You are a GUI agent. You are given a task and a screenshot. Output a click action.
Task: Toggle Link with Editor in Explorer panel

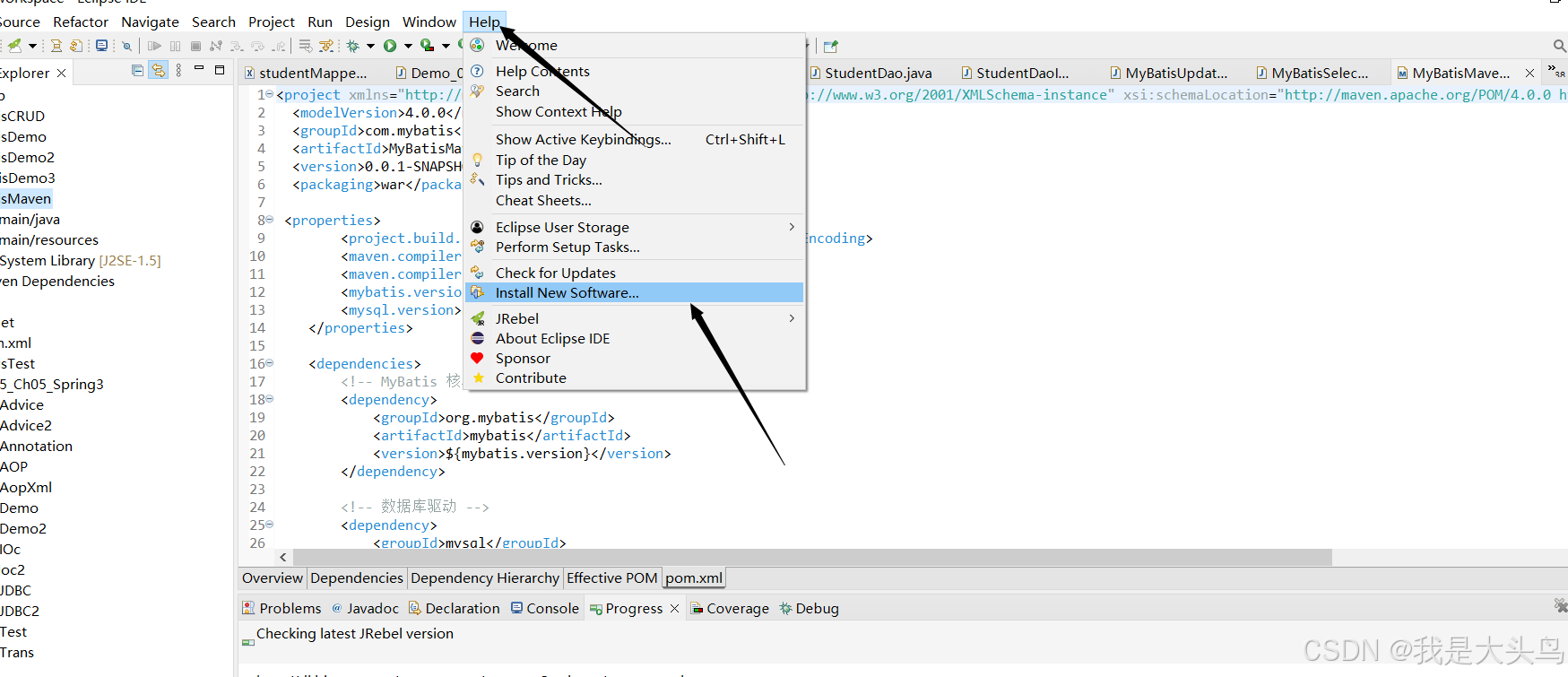[158, 70]
